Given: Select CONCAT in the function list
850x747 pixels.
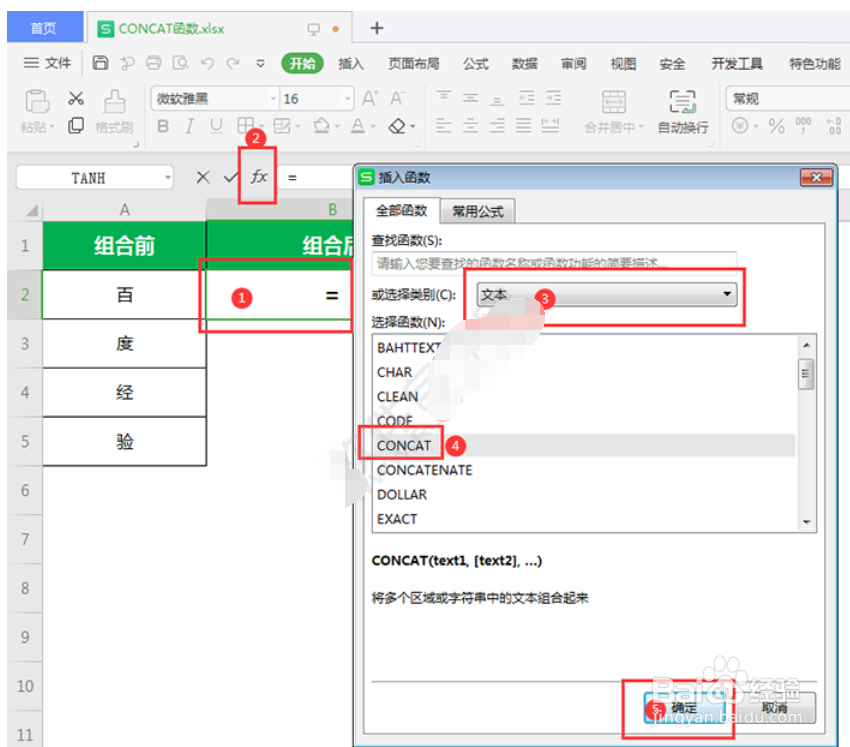Looking at the screenshot, I should coord(405,444).
